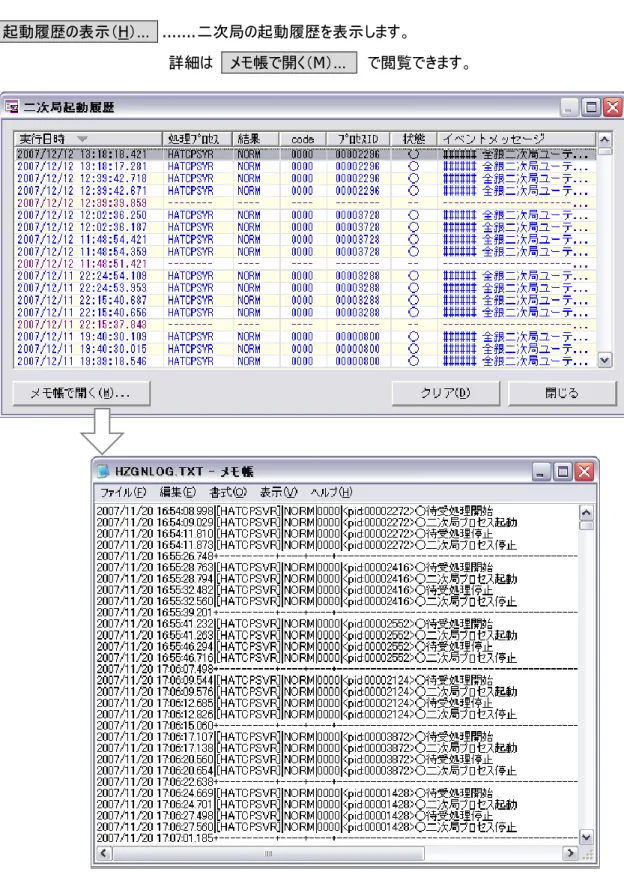Click the 状態 column header
This screenshot has height=872, width=624.
[414, 138]
